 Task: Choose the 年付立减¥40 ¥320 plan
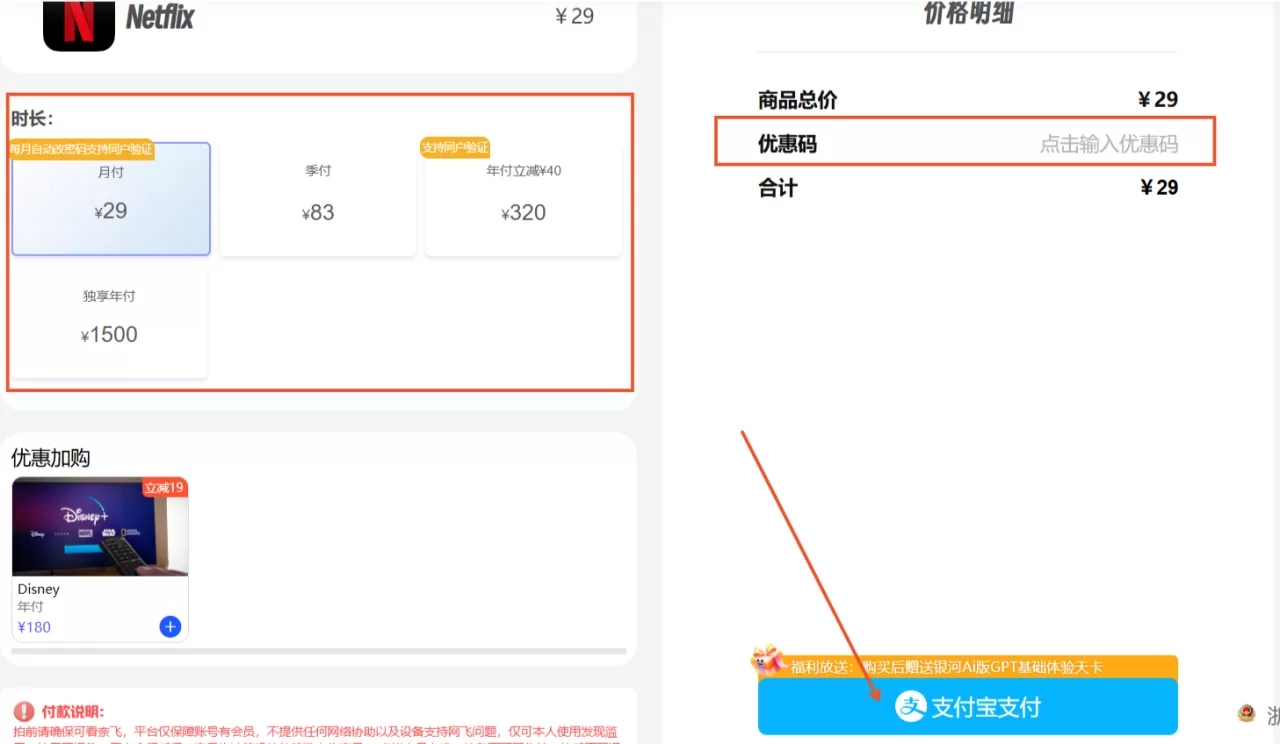point(524,199)
